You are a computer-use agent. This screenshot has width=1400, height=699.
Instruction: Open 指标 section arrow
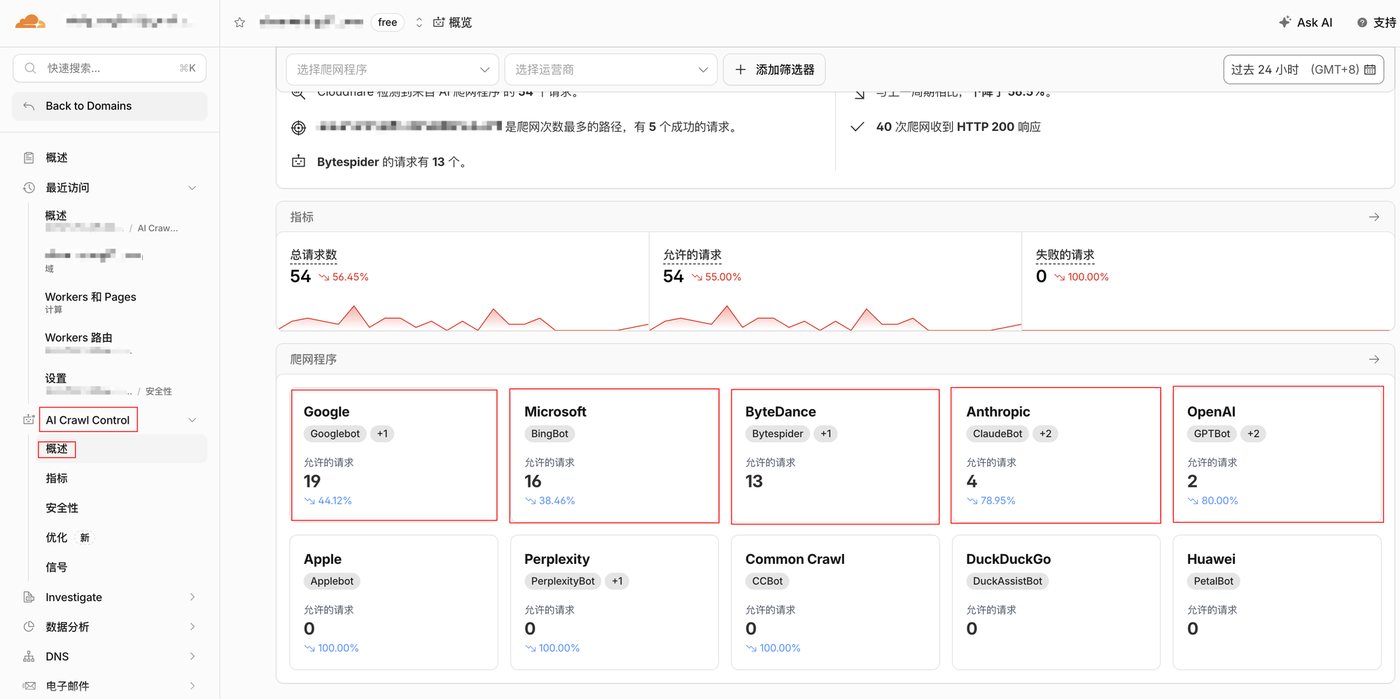(1374, 217)
